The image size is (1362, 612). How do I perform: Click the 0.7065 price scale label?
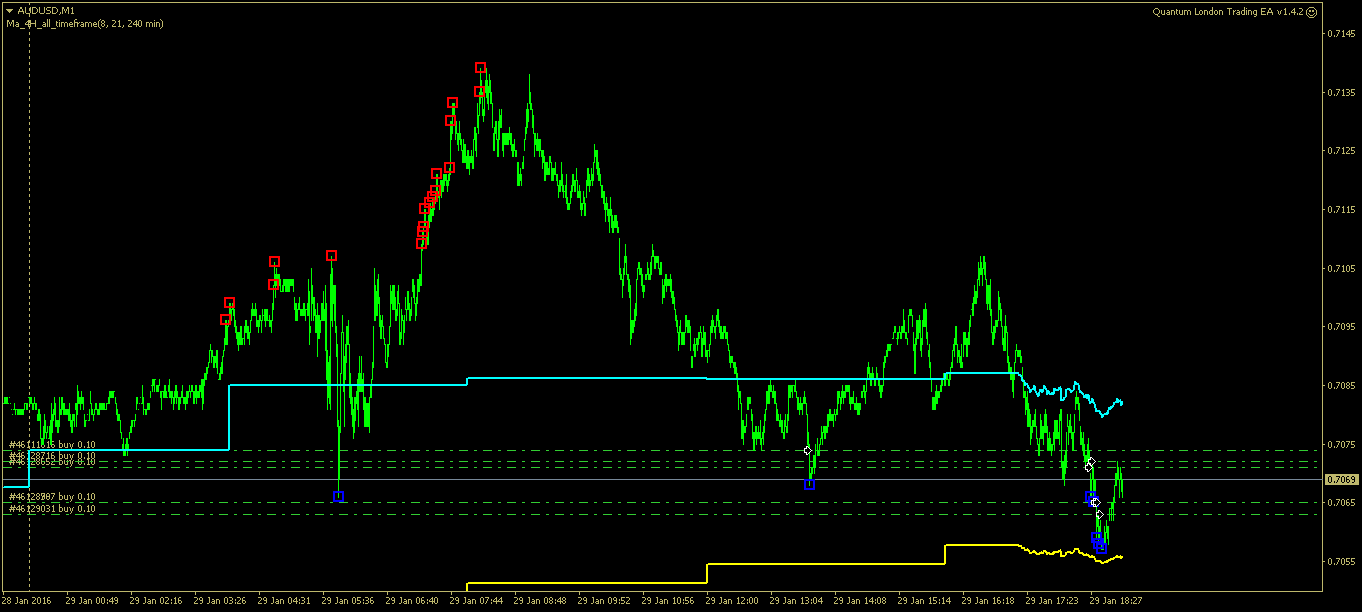tap(1341, 503)
